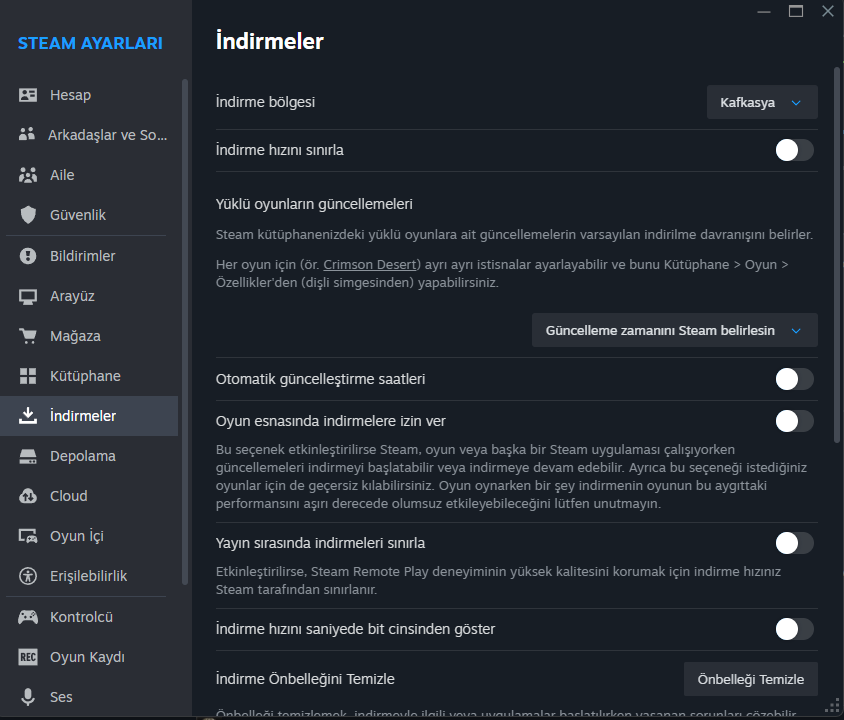Click the Hesap account card icon
Screen dimensions: 844x720
coord(28,95)
